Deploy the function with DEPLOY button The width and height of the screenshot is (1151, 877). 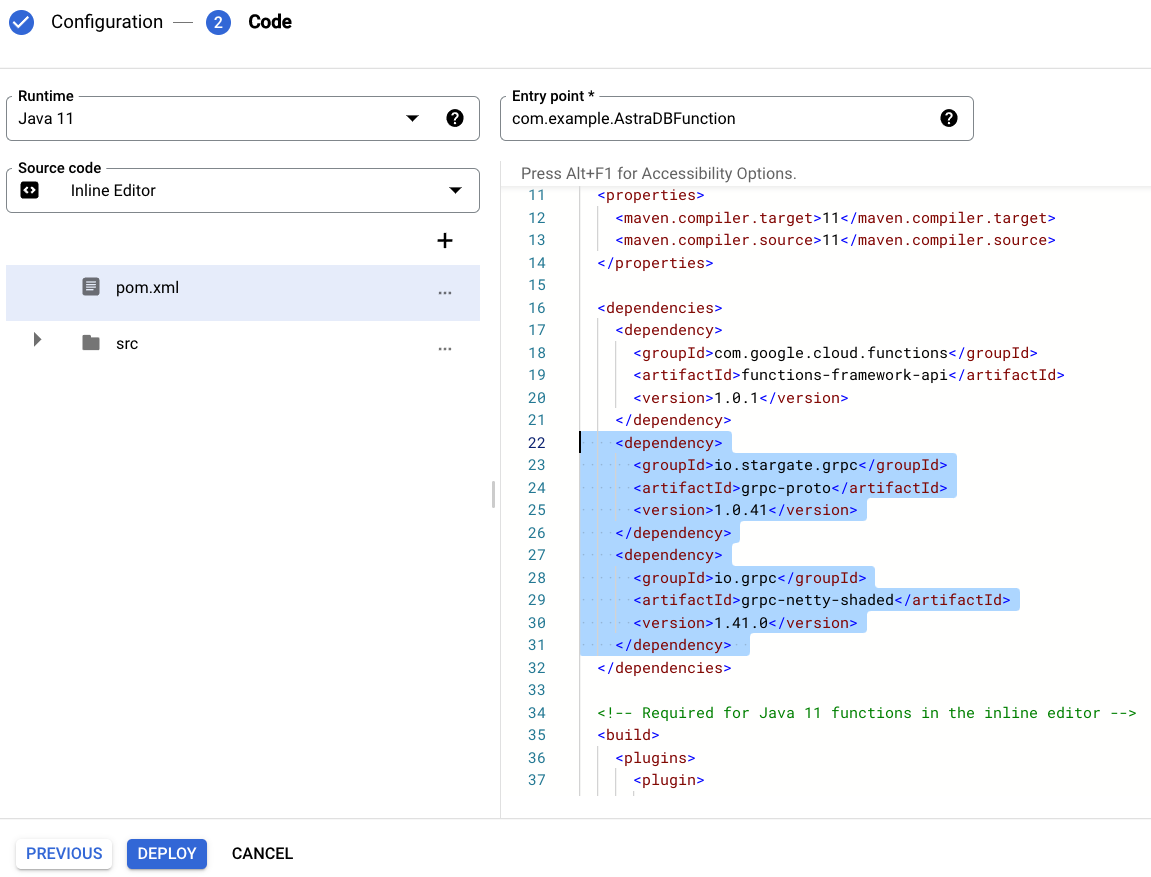167,854
